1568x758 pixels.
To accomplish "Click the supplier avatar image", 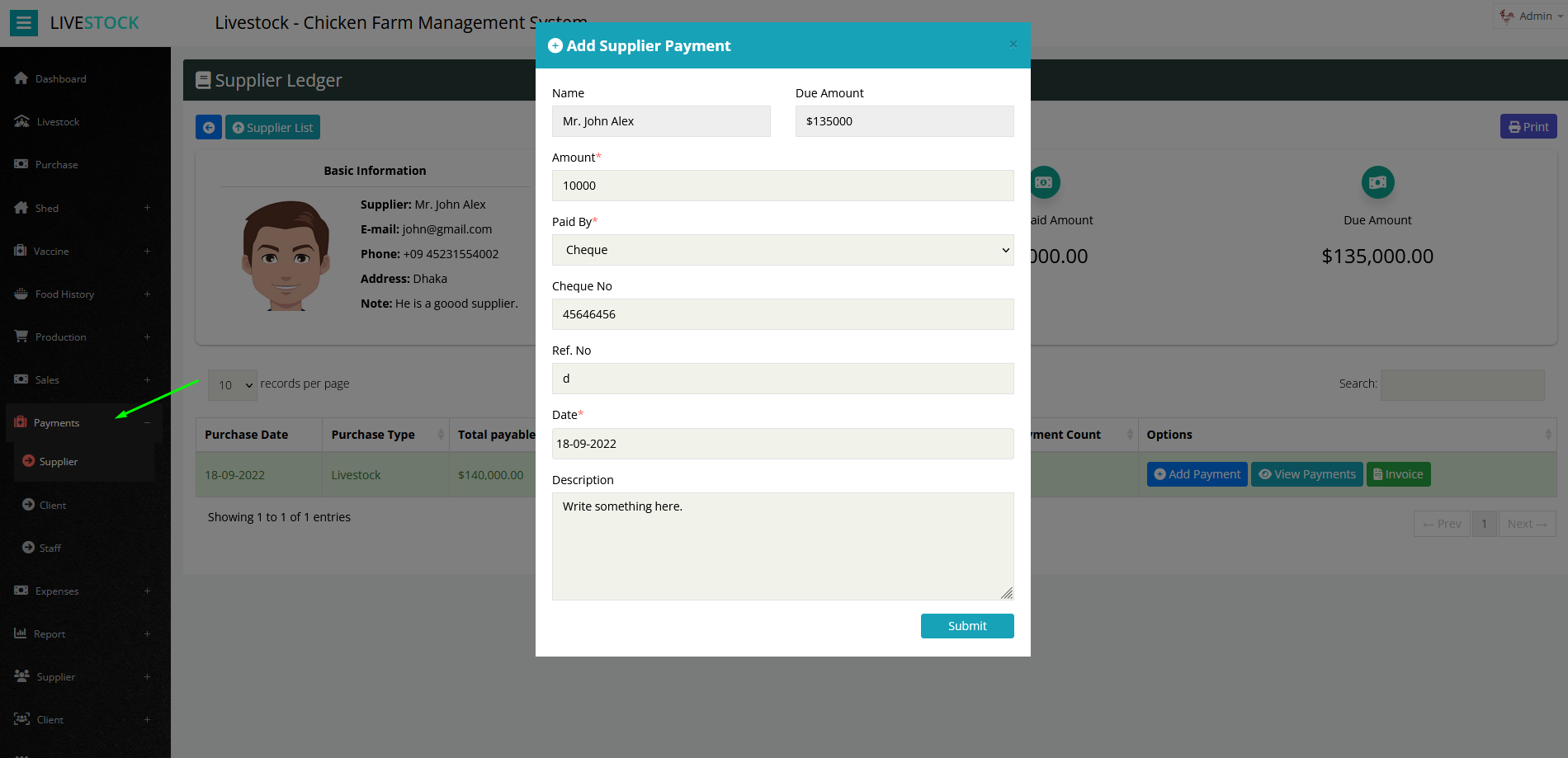I will 286,256.
